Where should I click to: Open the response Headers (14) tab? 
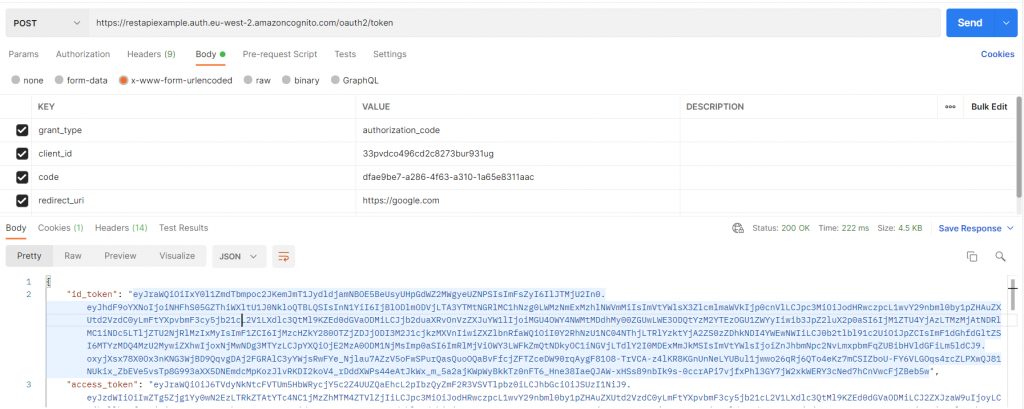pos(120,228)
